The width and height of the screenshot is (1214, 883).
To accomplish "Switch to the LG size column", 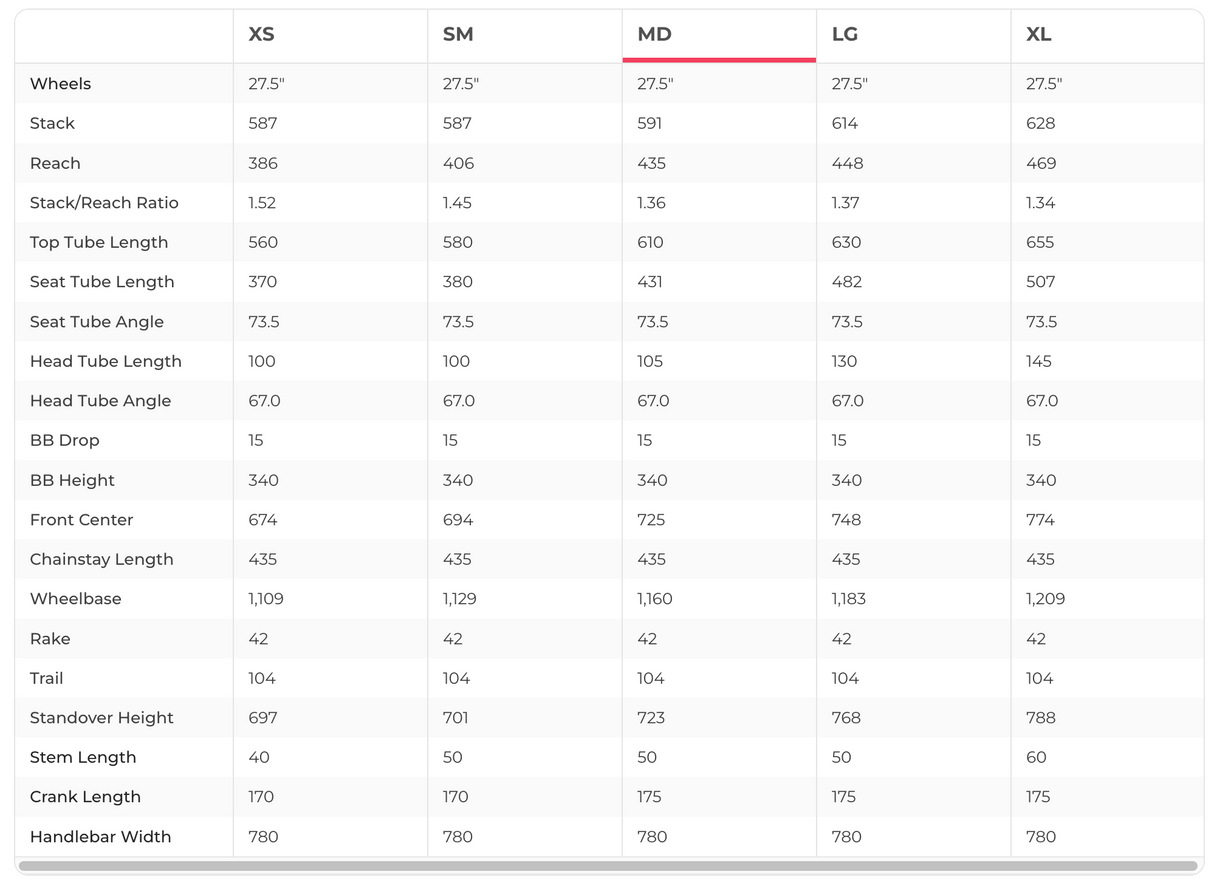I will click(x=845, y=35).
